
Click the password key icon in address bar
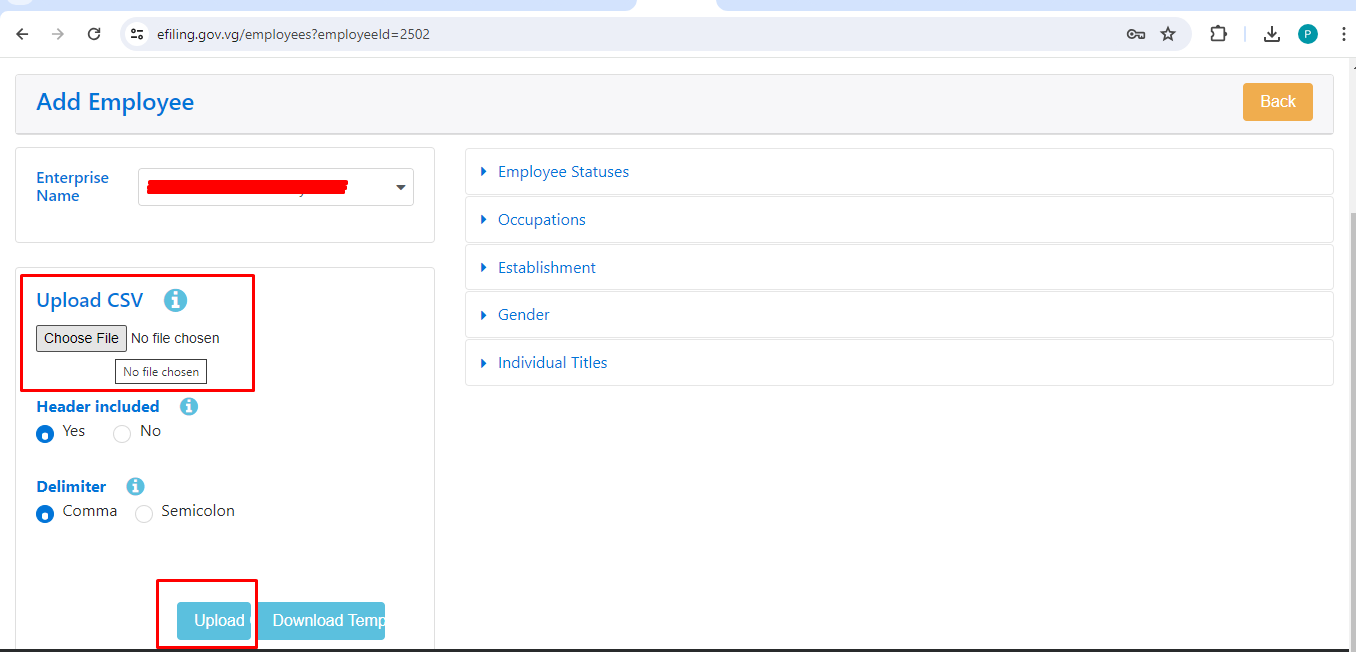tap(1135, 34)
